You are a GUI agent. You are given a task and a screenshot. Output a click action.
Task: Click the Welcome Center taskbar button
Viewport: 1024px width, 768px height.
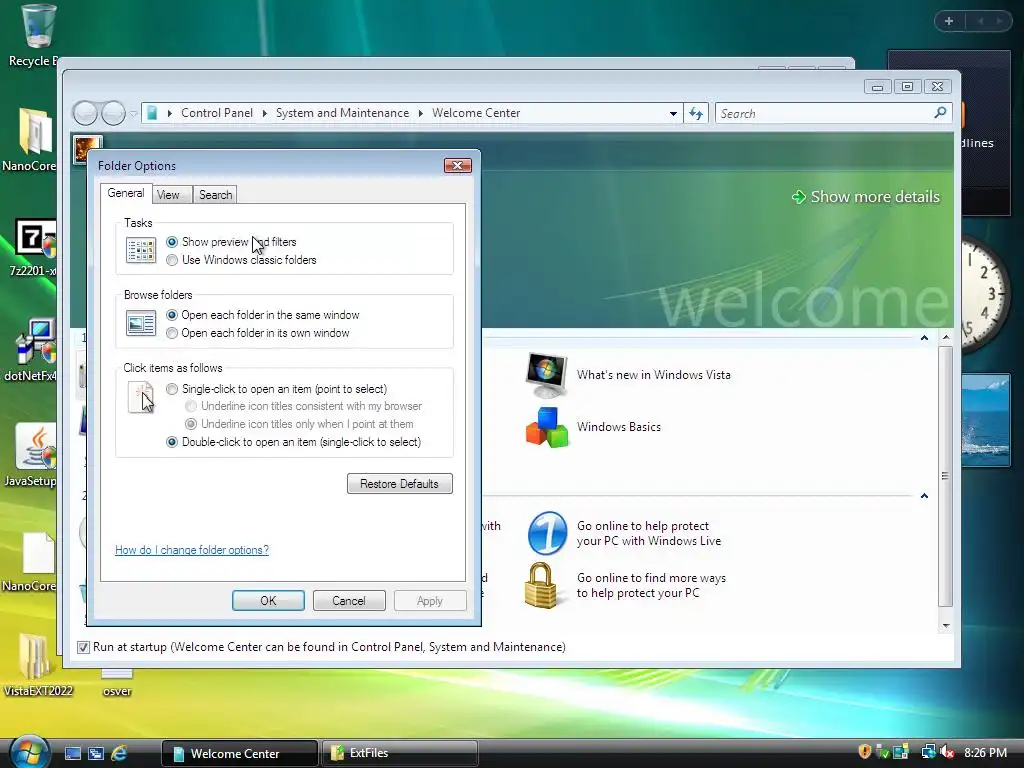click(x=239, y=753)
